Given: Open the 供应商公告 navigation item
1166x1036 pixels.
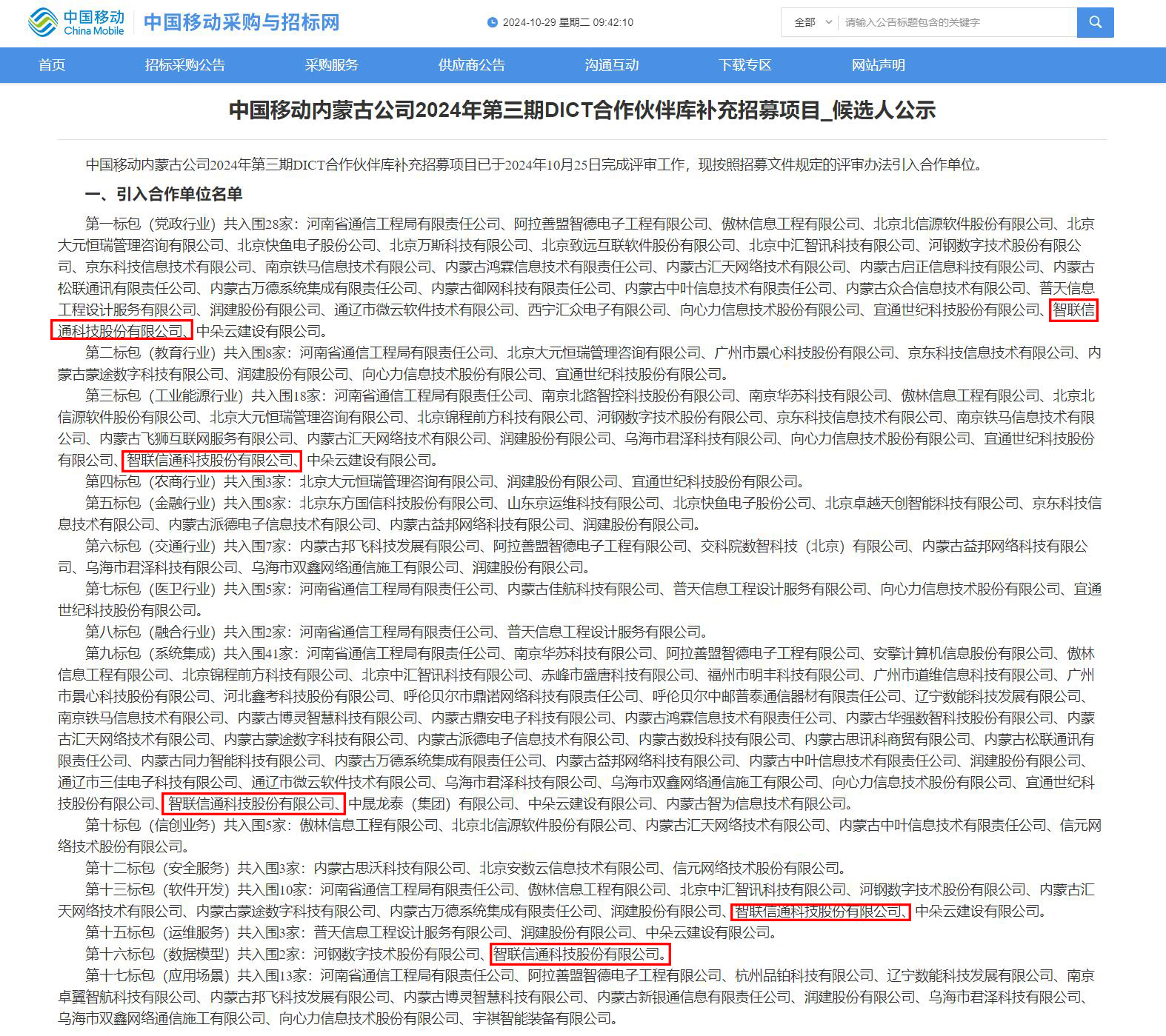Looking at the screenshot, I should 472,65.
